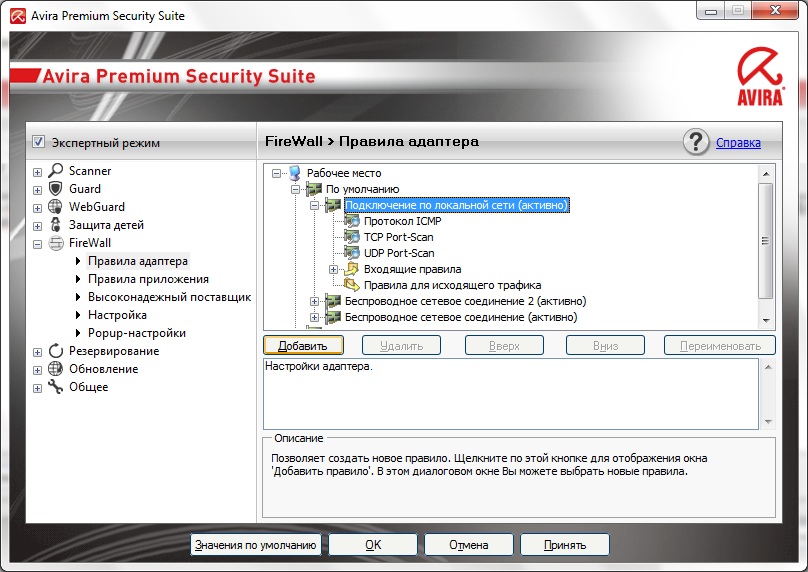Click the По умолчанию adapter icon
The height and width of the screenshot is (572, 808).
[x=314, y=189]
